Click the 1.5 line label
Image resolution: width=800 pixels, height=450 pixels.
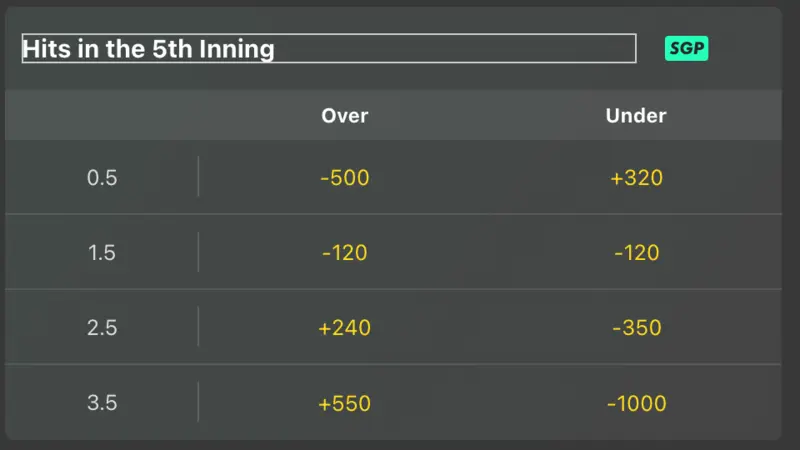[102, 253]
